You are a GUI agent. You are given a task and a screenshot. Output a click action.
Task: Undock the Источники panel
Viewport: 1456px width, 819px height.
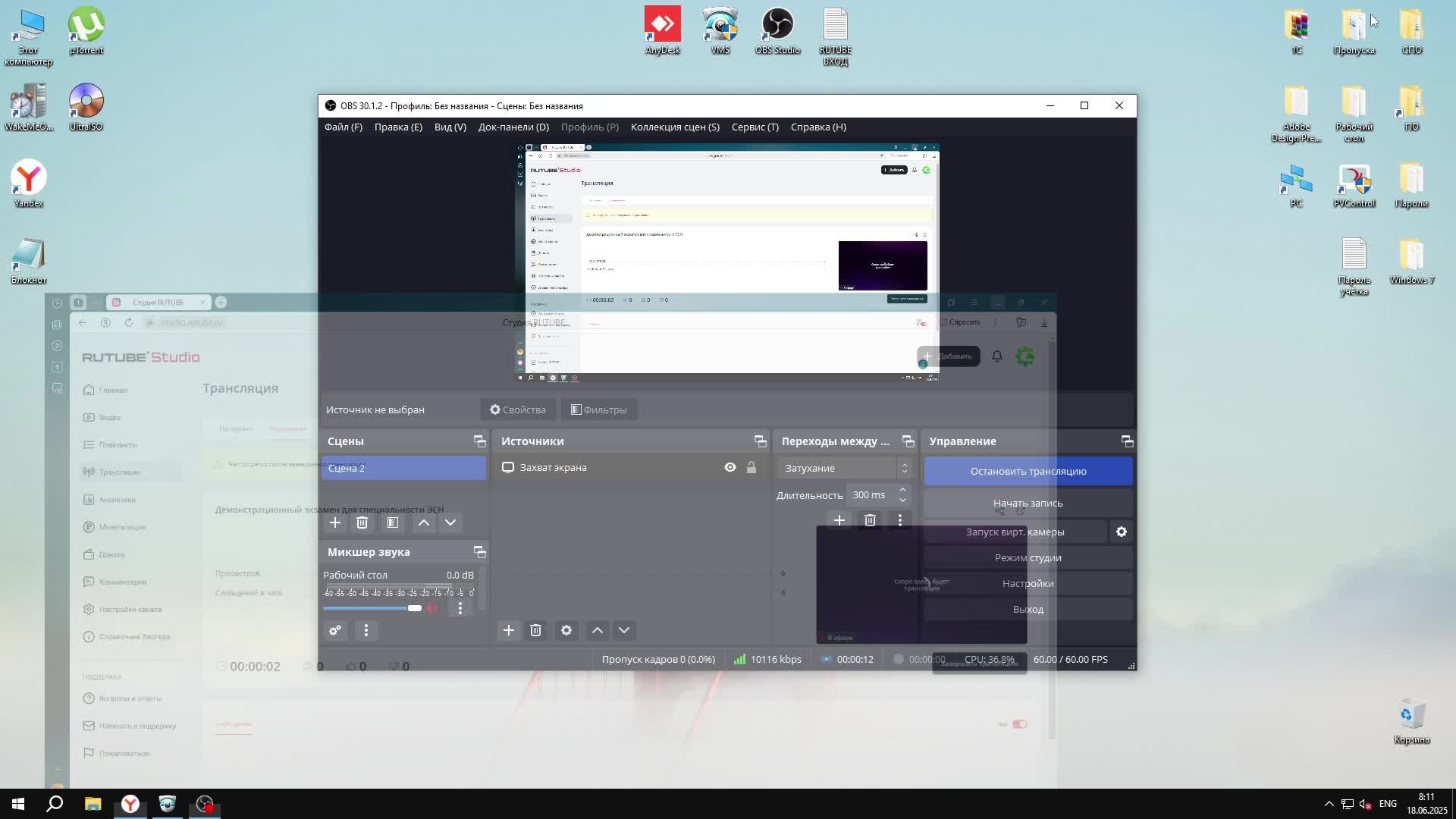pyautogui.click(x=760, y=441)
